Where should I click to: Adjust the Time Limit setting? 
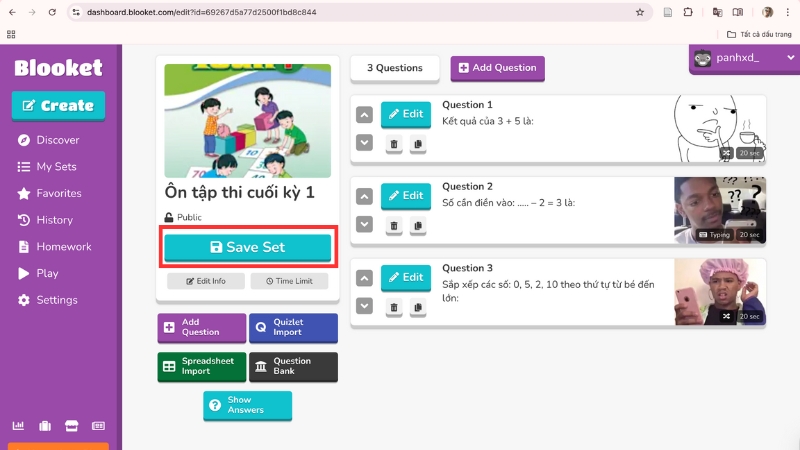[x=289, y=281]
